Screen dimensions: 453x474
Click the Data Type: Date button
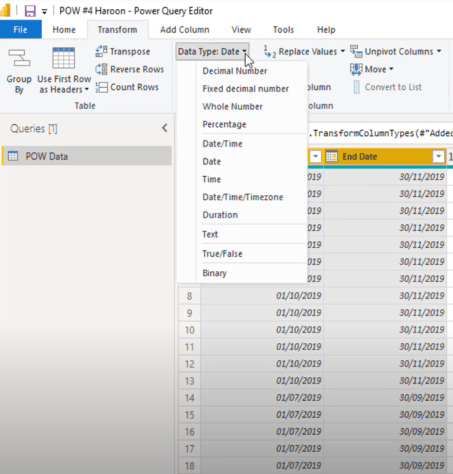[213, 52]
